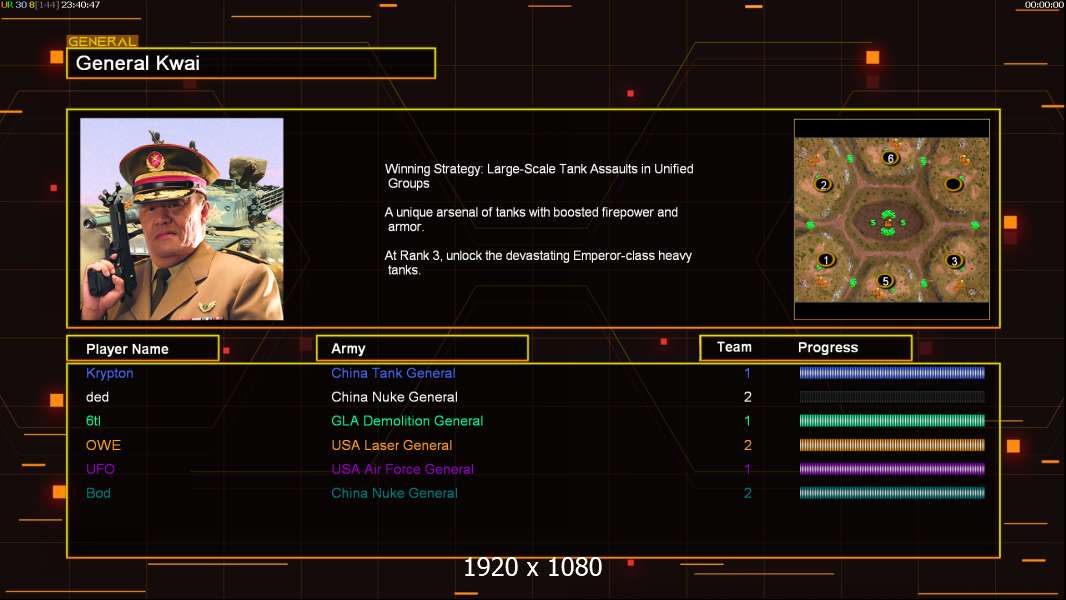This screenshot has height=600, width=1066.
Task: Click GLA Demolition General army text
Action: click(407, 421)
